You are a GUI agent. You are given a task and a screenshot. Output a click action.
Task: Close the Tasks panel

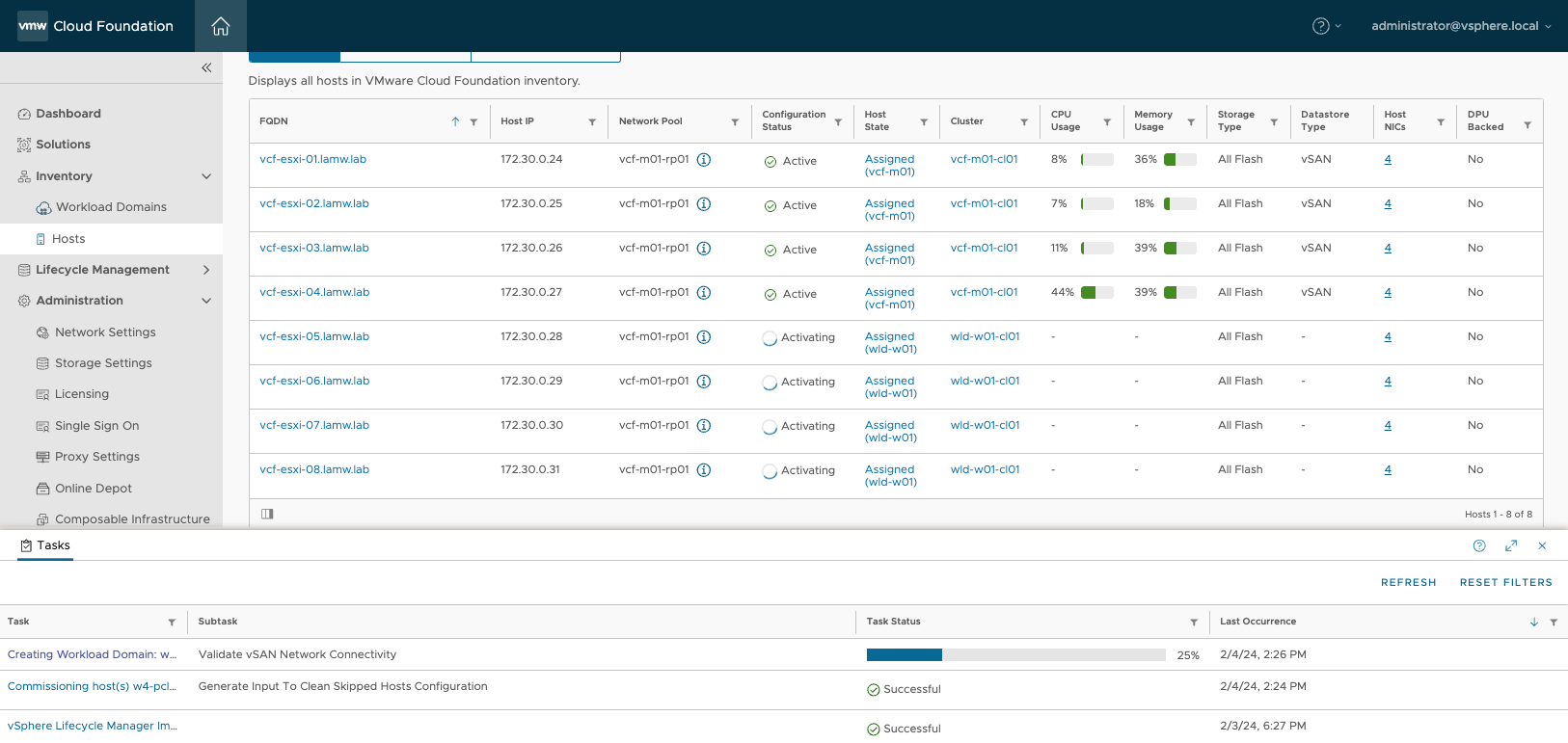(x=1542, y=545)
